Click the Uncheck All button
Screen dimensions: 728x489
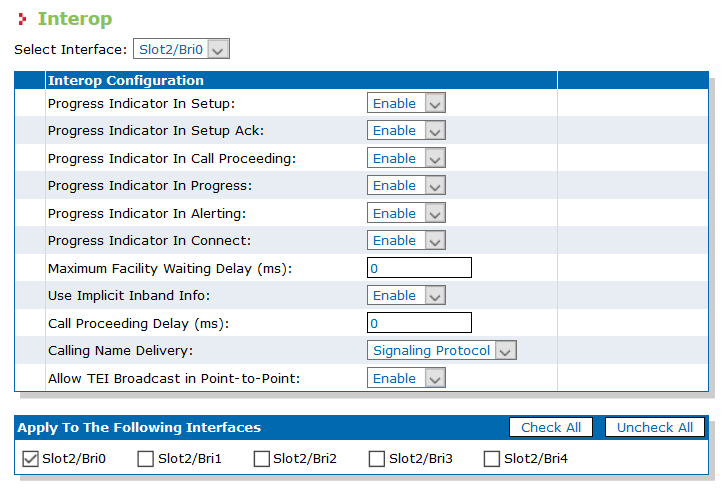655,427
